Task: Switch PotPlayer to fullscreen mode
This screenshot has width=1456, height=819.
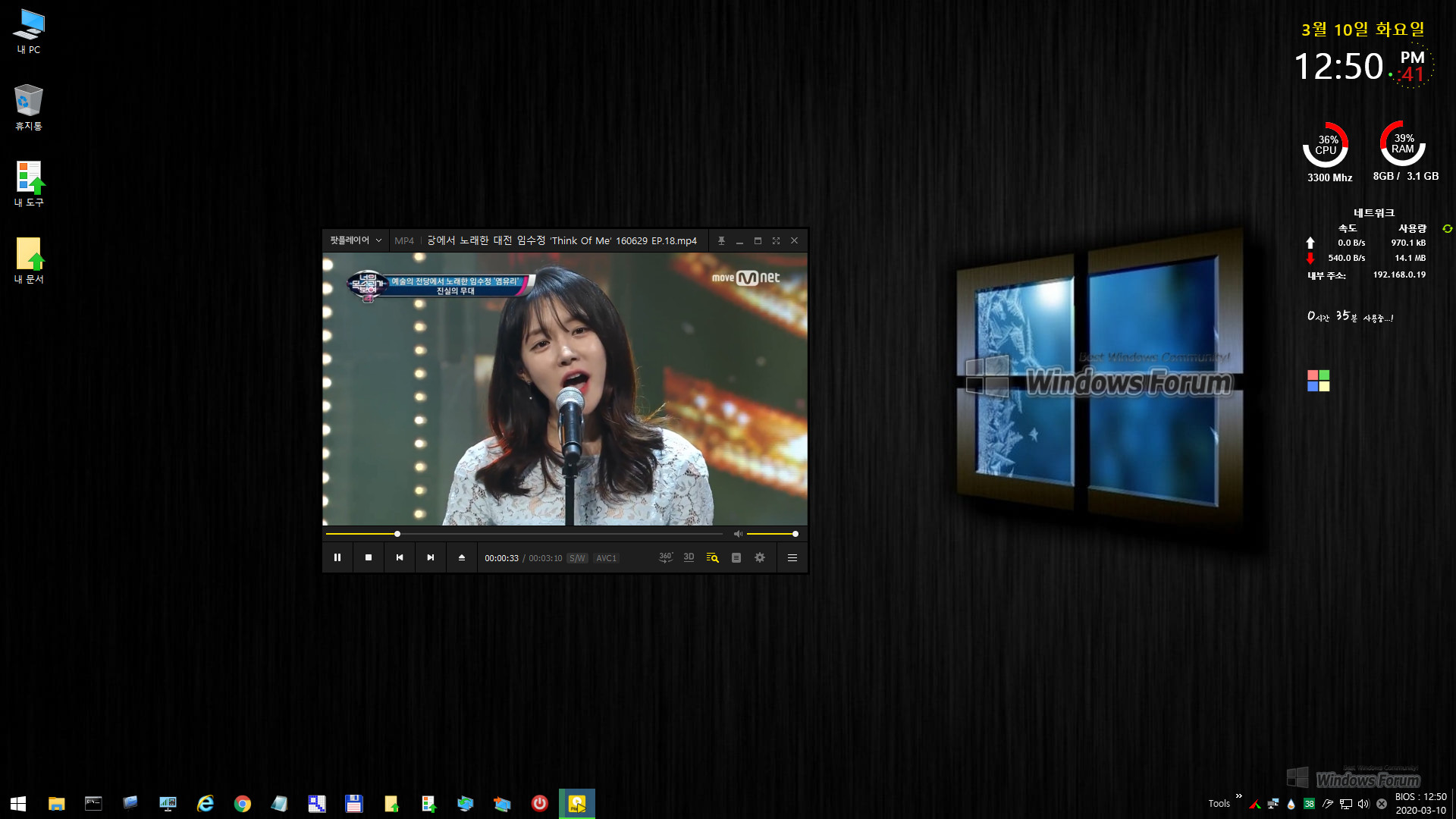Action: point(776,240)
